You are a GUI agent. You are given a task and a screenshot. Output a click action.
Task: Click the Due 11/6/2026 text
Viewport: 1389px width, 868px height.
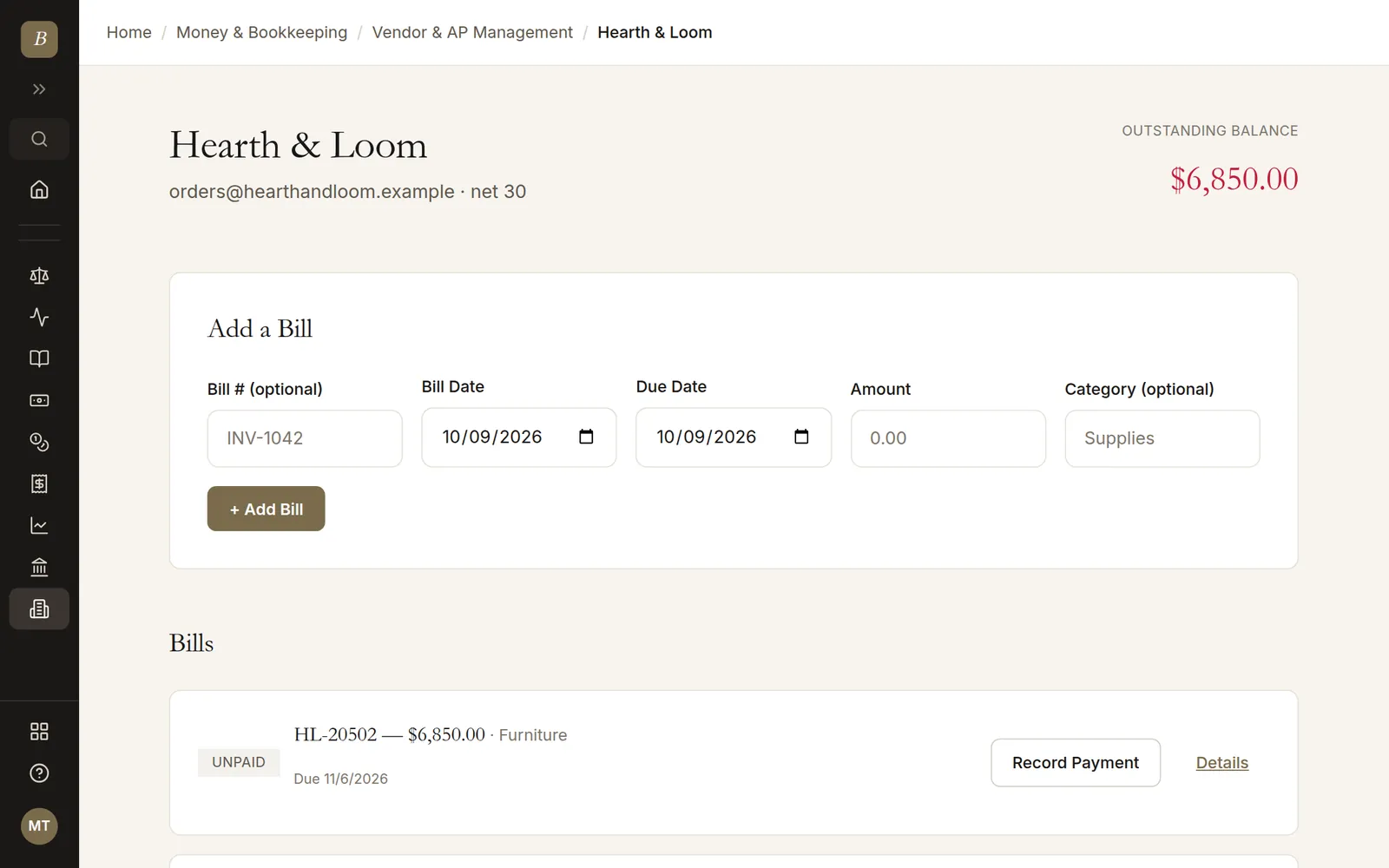coord(340,779)
